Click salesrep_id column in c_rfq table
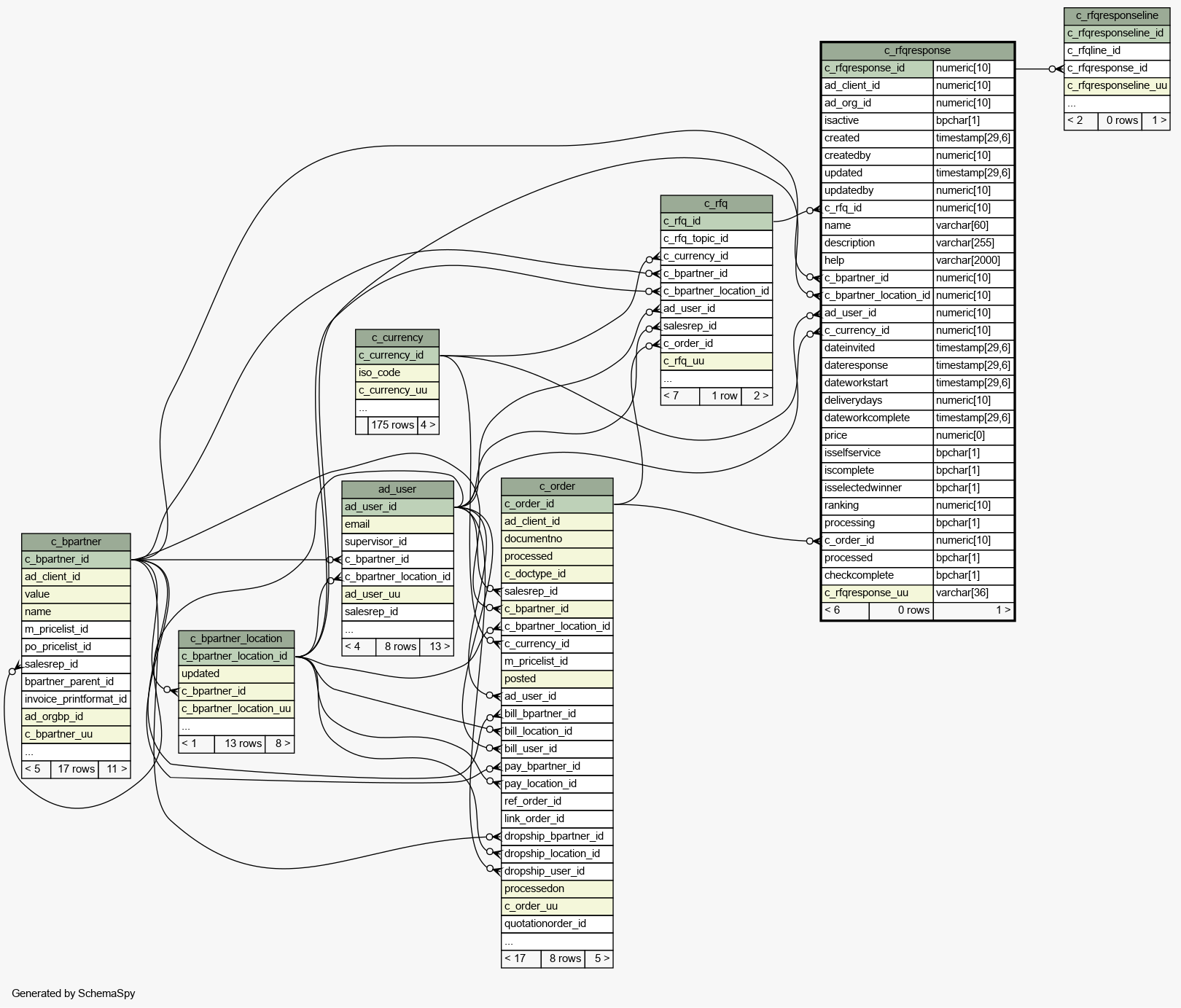This screenshot has width=1181, height=1008. click(x=716, y=327)
